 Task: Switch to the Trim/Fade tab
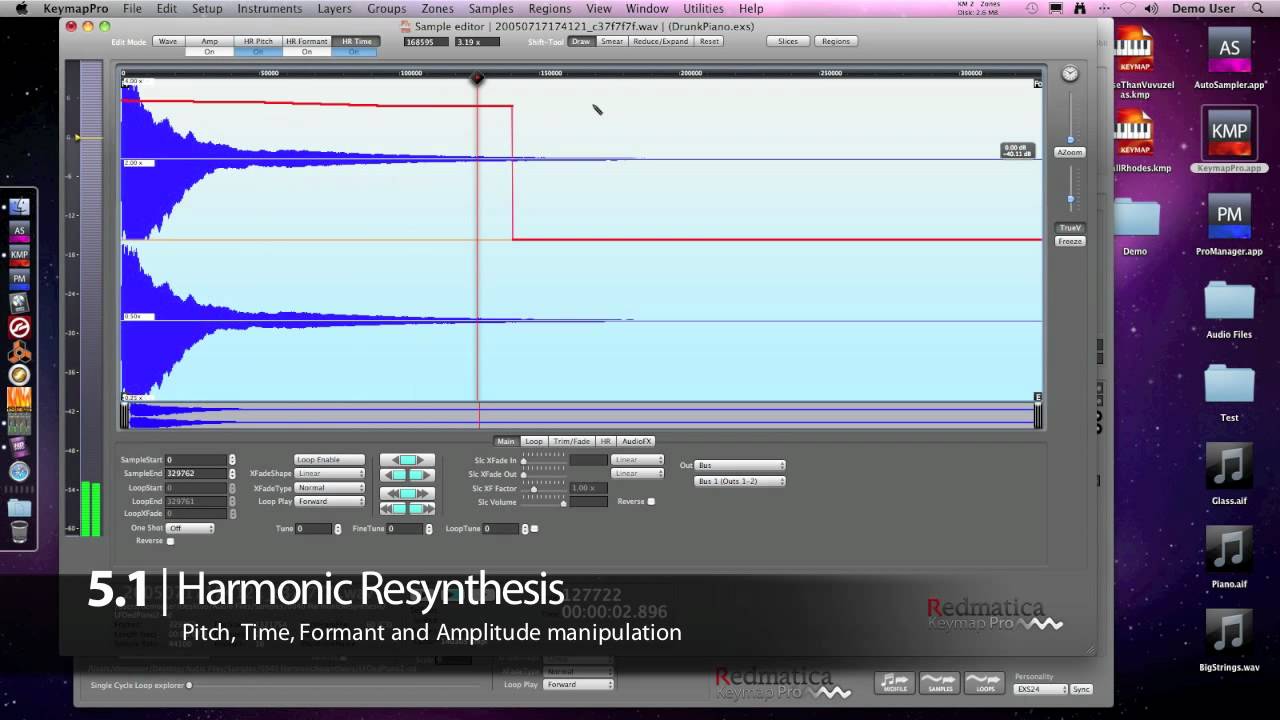click(571, 441)
